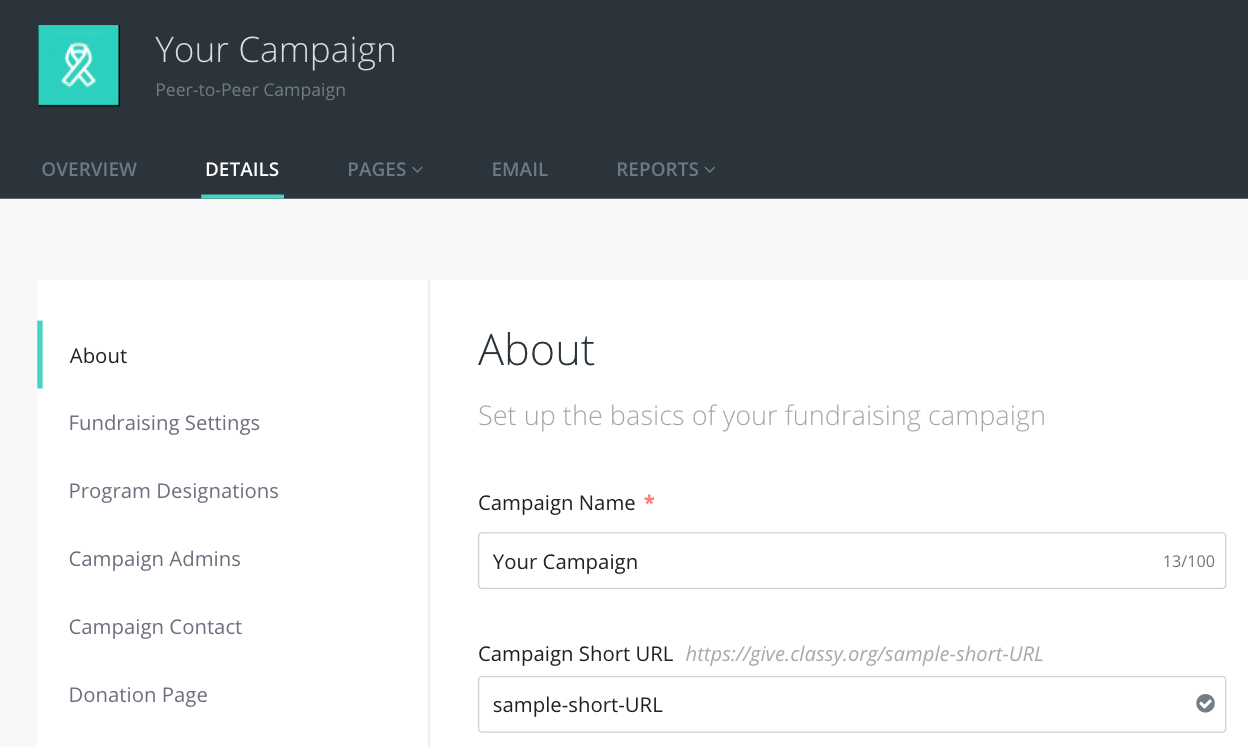Switch to the Overview tab
Screen dimensions: 1248x747
click(x=89, y=170)
